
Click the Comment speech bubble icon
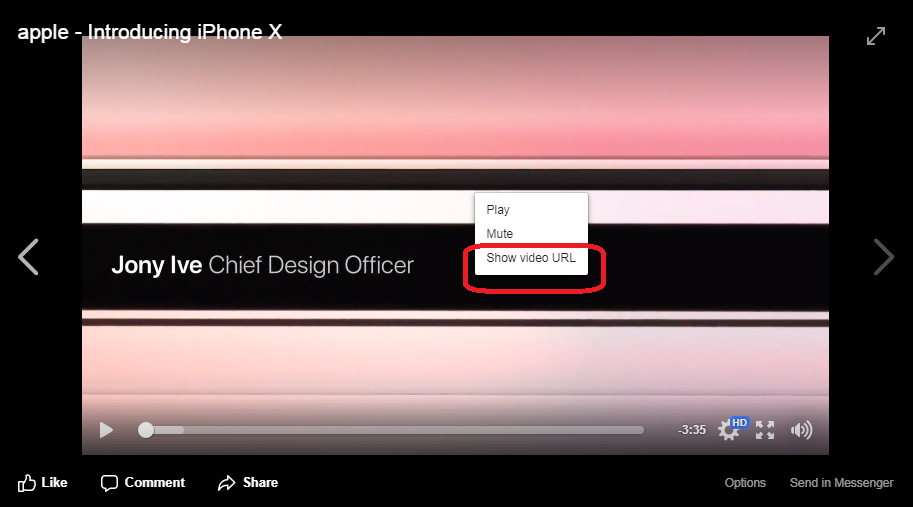(109, 483)
